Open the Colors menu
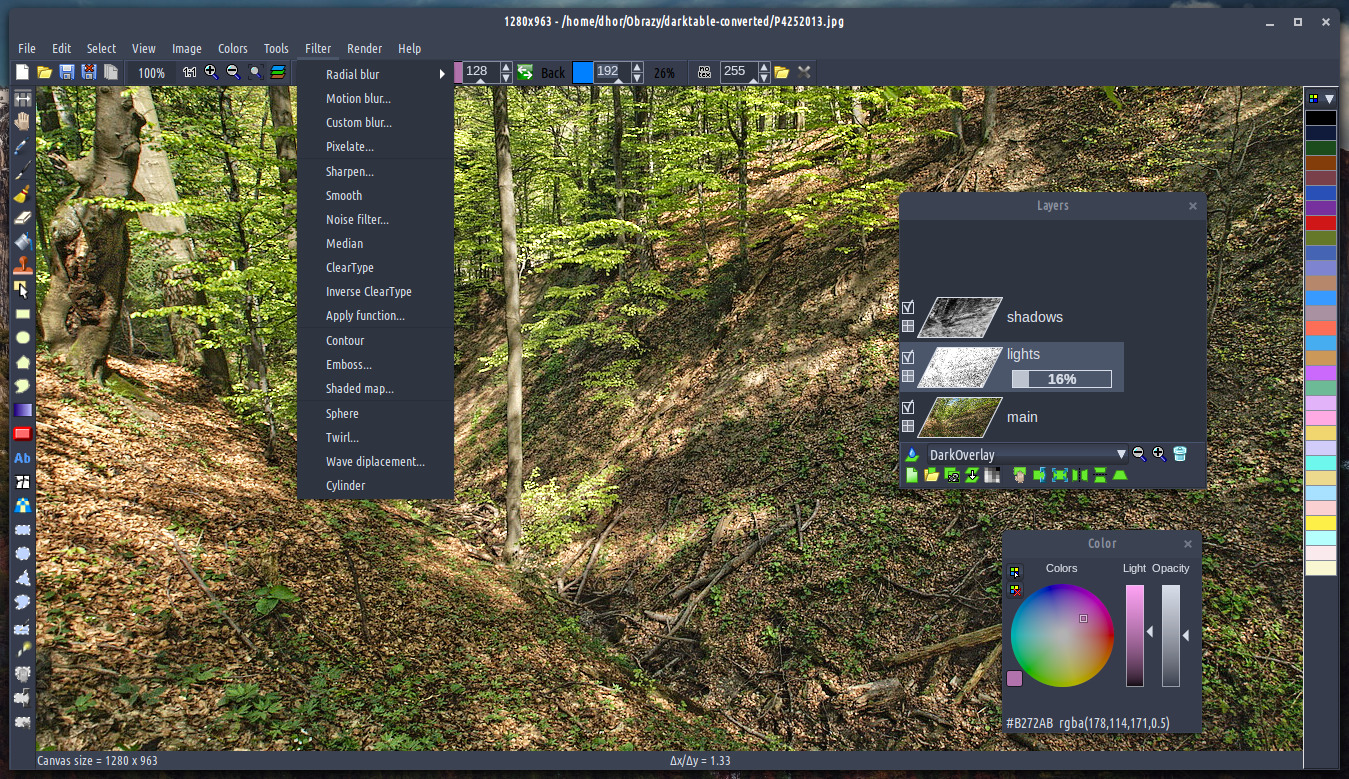This screenshot has width=1349, height=779. coord(233,48)
